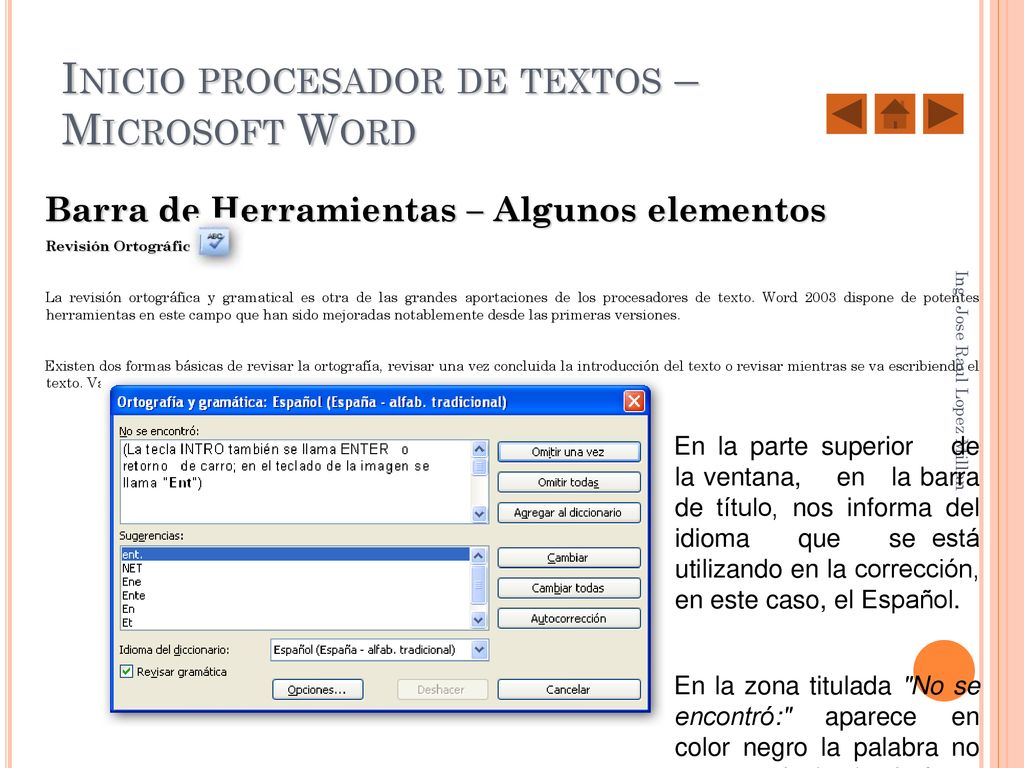1024x768 pixels.
Task: Click the 'Revisión Ortográfic' heading text
Action: tap(118, 246)
